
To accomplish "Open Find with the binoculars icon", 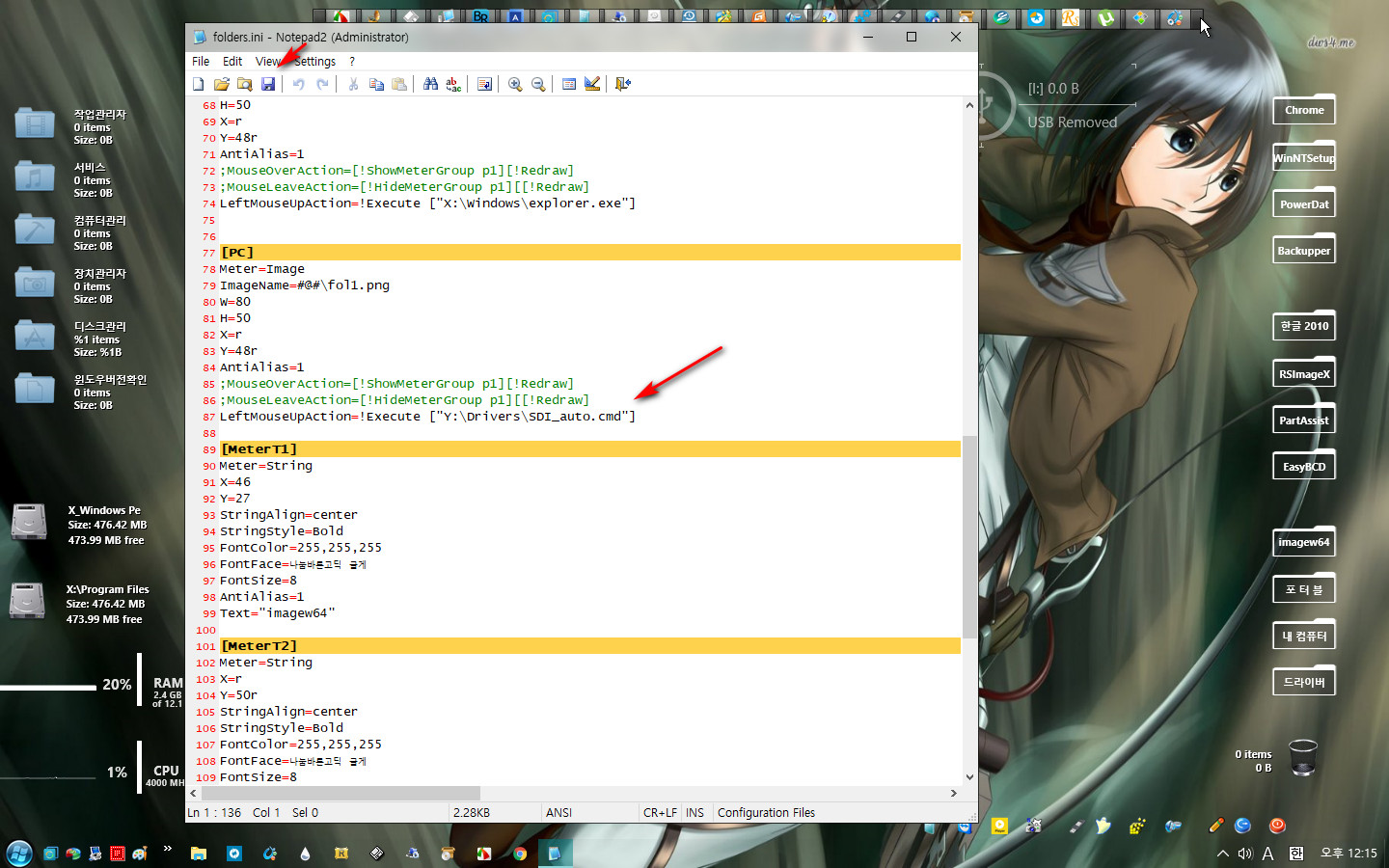I will click(x=430, y=84).
